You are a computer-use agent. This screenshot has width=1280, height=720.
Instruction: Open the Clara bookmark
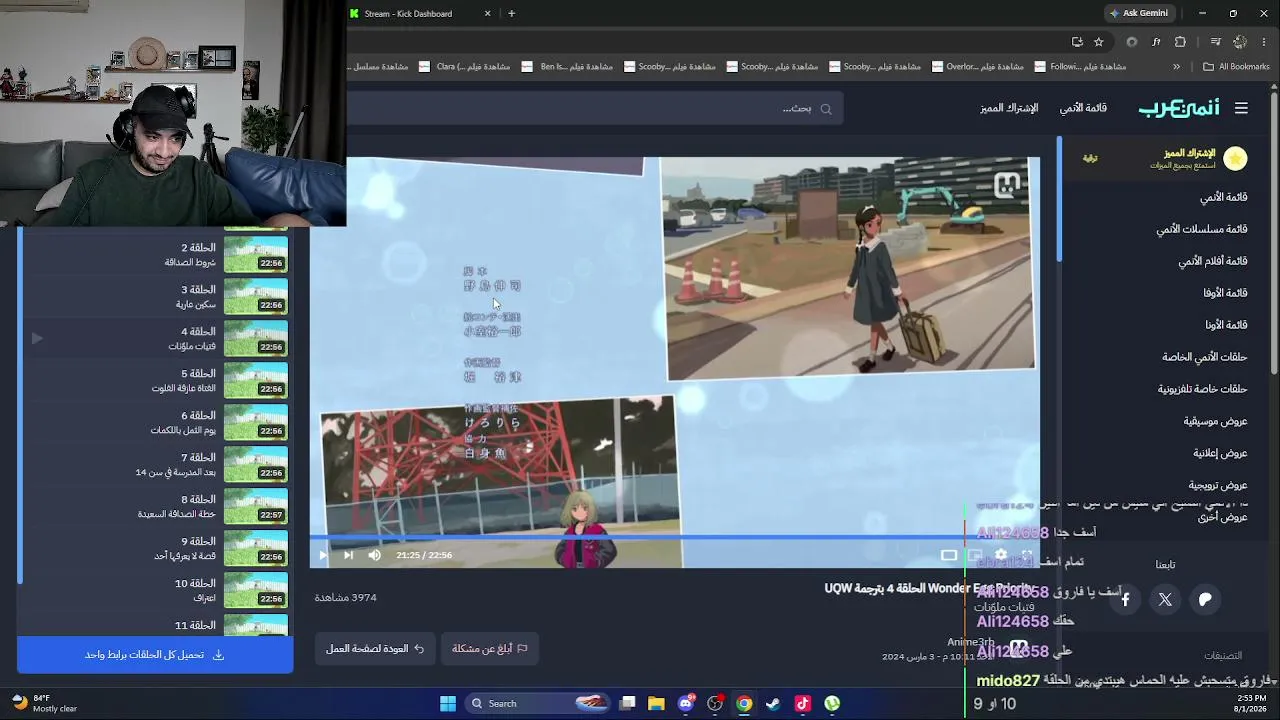[x=465, y=67]
